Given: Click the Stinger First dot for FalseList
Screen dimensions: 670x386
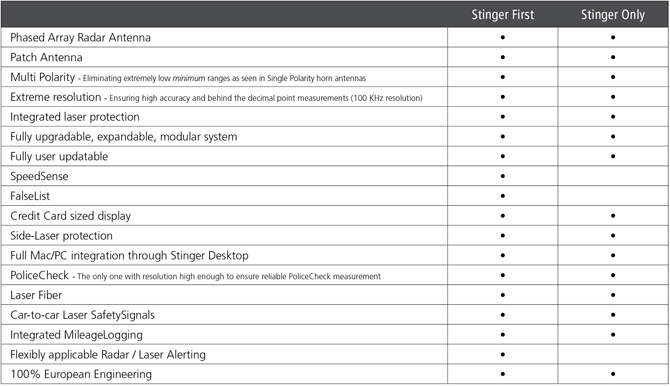Looking at the screenshot, I should click(502, 196).
